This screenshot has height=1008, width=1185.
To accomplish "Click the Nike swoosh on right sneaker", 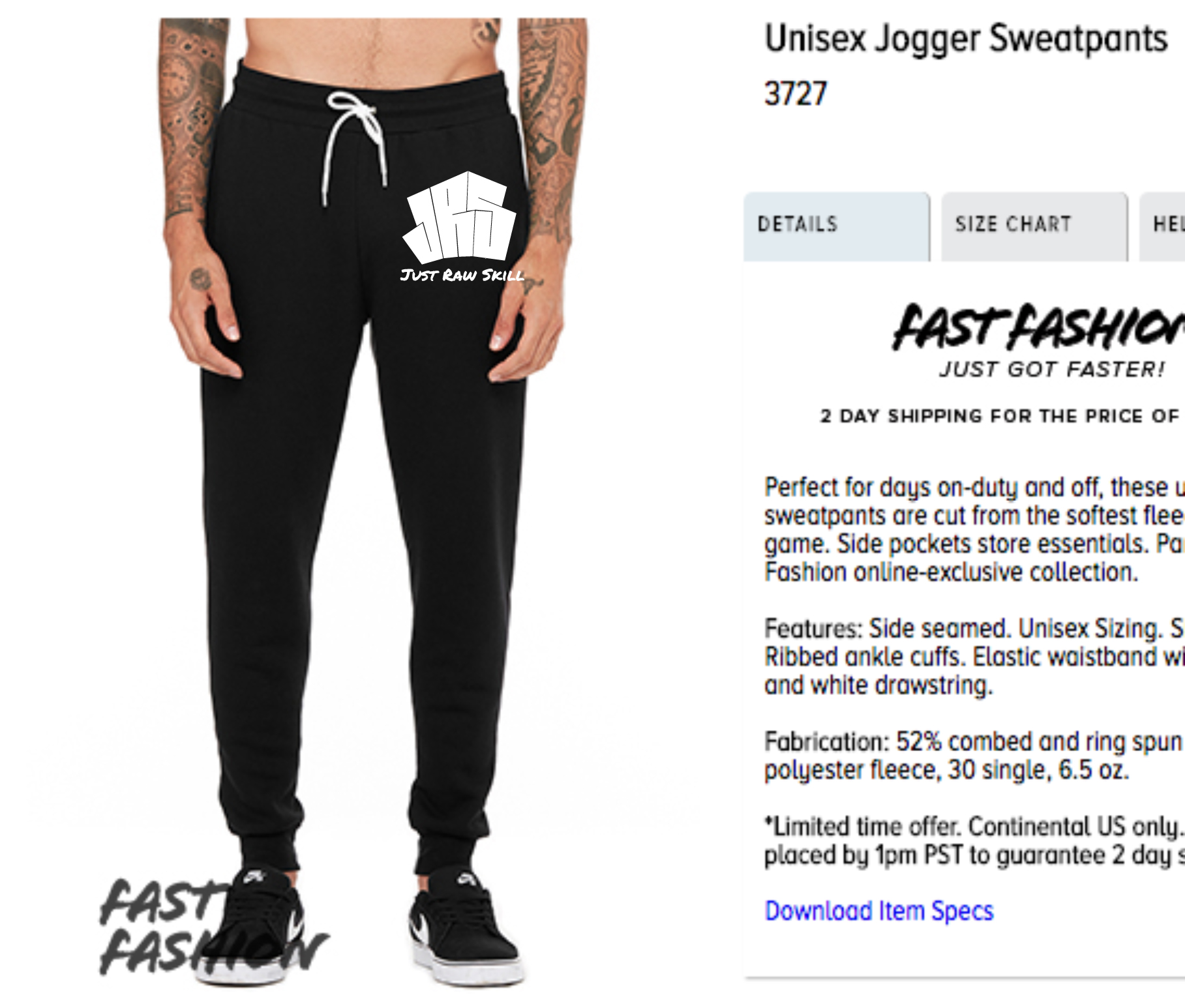I will (x=420, y=925).
